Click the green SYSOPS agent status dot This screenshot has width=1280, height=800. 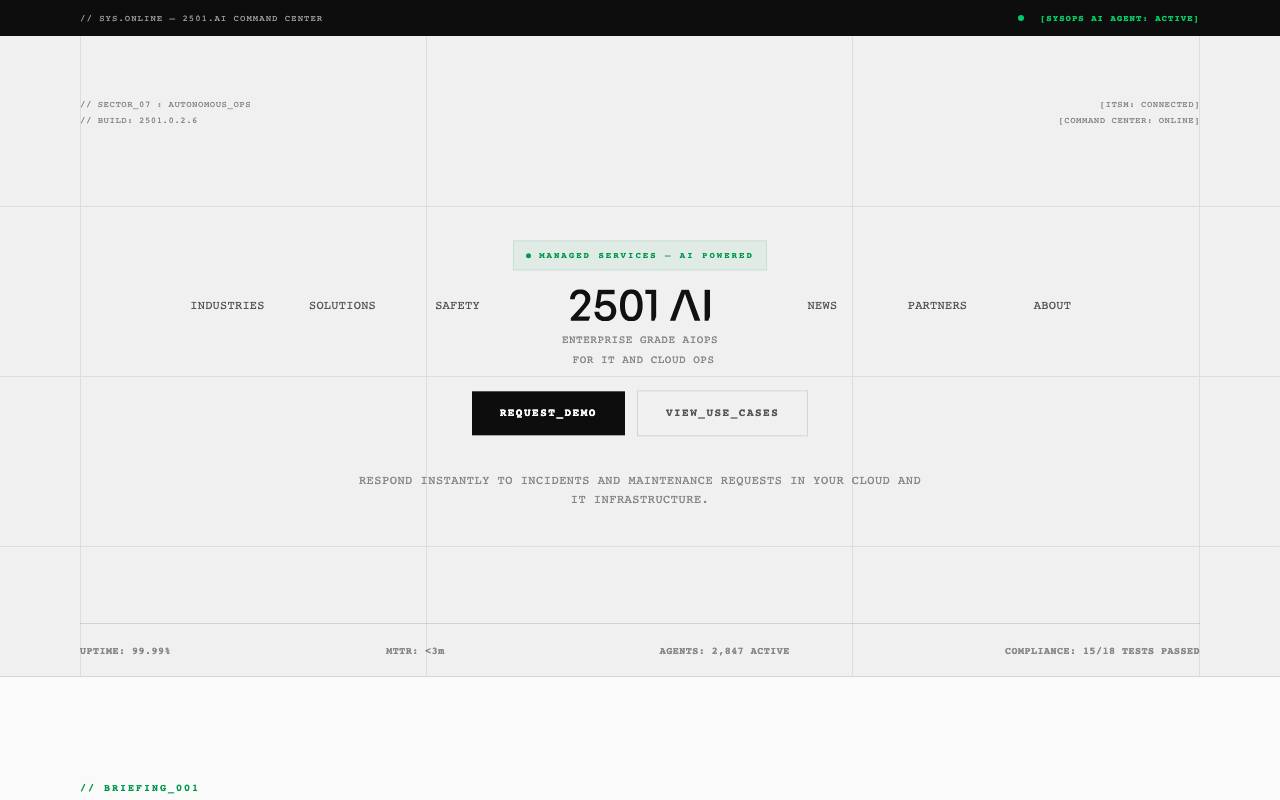coord(1021,18)
